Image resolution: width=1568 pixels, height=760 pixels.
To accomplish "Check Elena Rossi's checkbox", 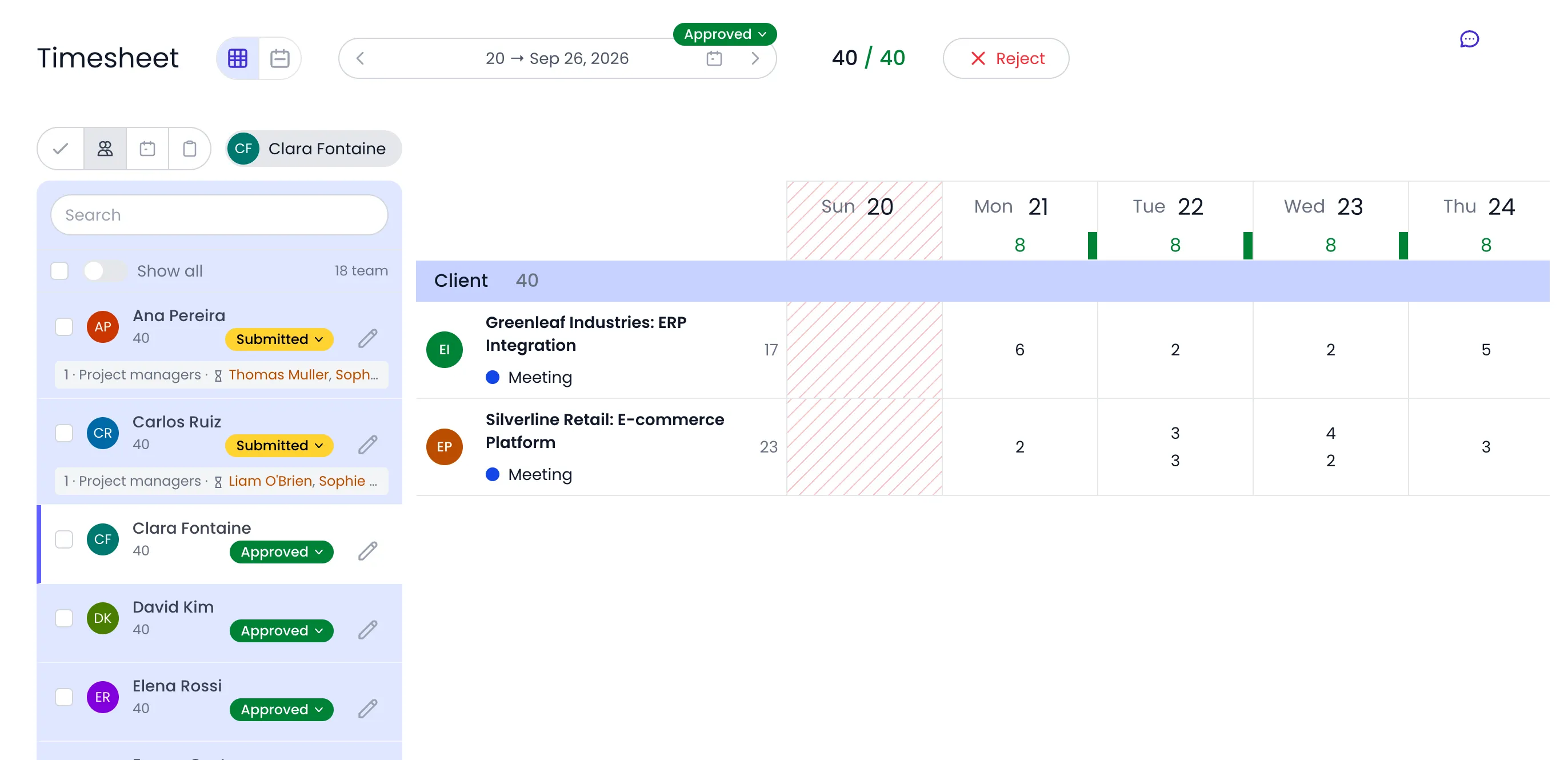I will (x=64, y=697).
